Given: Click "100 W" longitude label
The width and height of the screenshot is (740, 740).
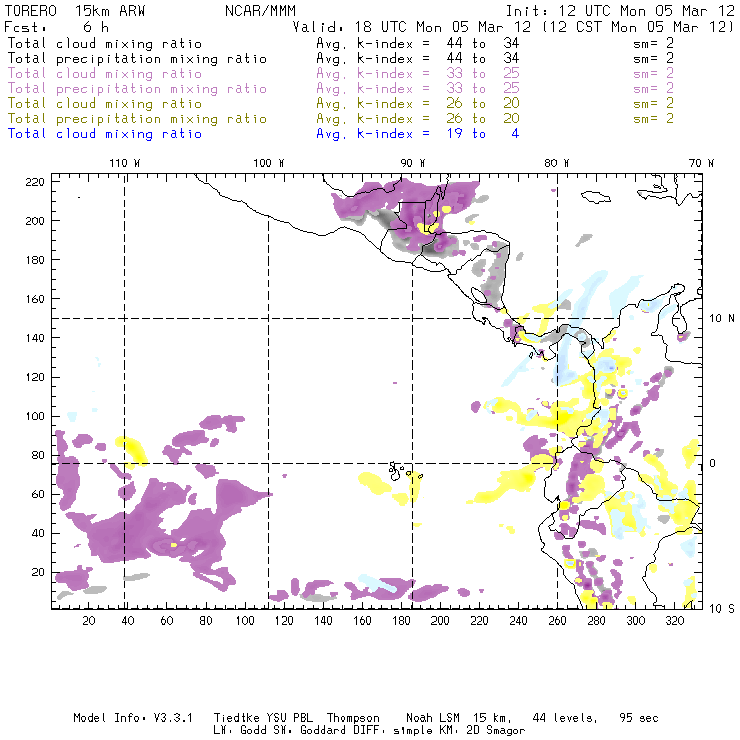Looking at the screenshot, I should (269, 163).
